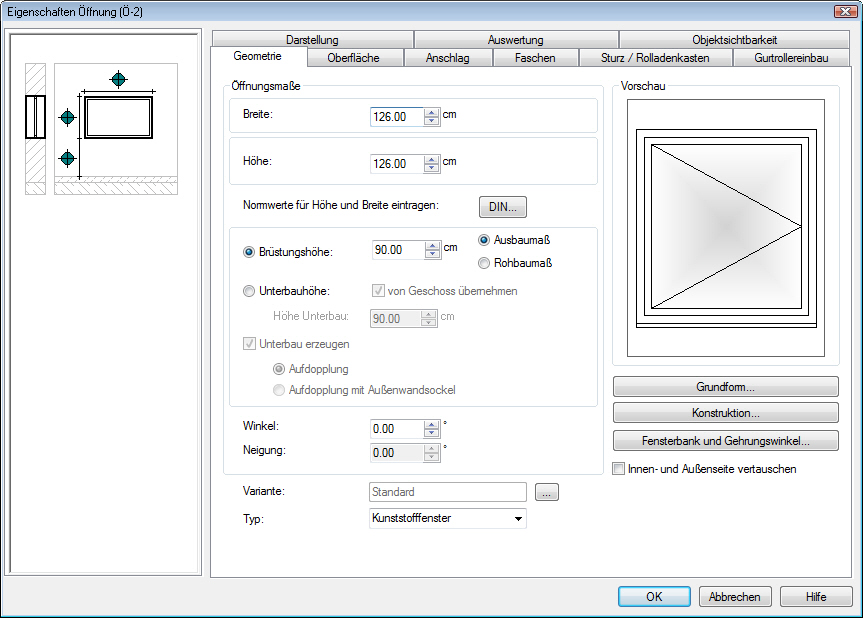Toggle the von Geschoss übernehmen checkbox
The height and width of the screenshot is (618, 863).
pos(378,291)
